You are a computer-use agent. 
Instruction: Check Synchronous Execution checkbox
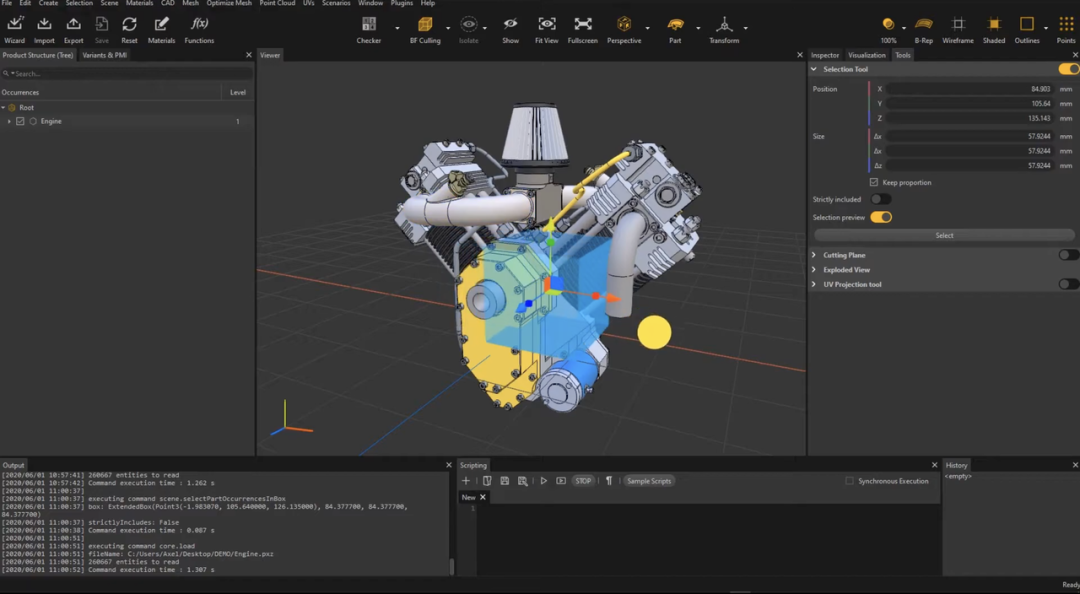tap(850, 481)
